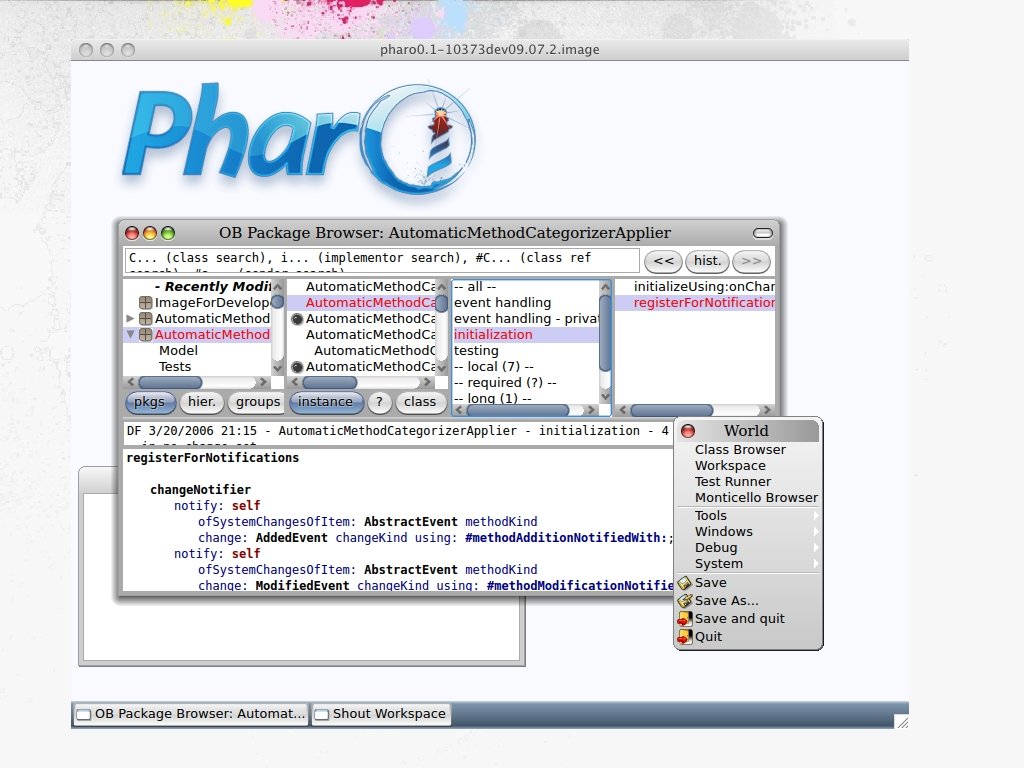Viewport: 1024px width, 768px height.
Task: Click the method list horizontal scrollbar thumb
Action: click(671, 410)
